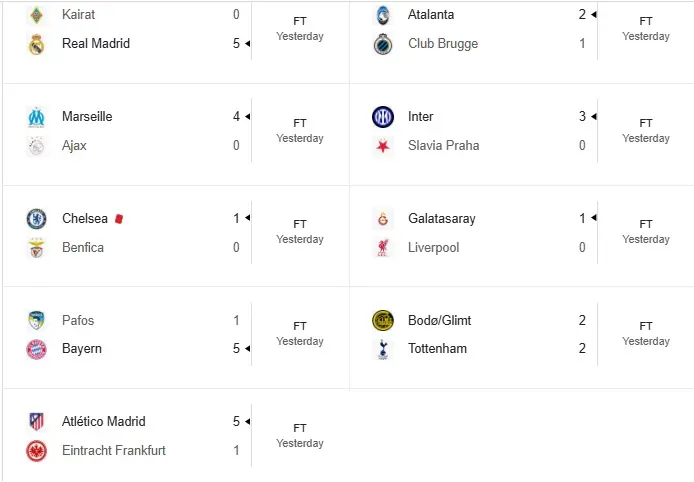
Task: Click the Tottenham club logo
Action: (383, 349)
